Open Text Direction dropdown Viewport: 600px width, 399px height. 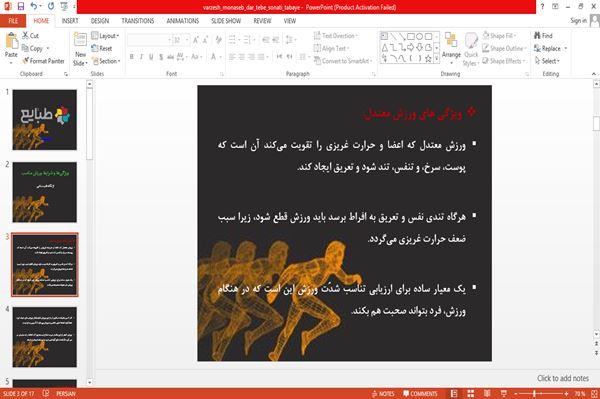336,36
